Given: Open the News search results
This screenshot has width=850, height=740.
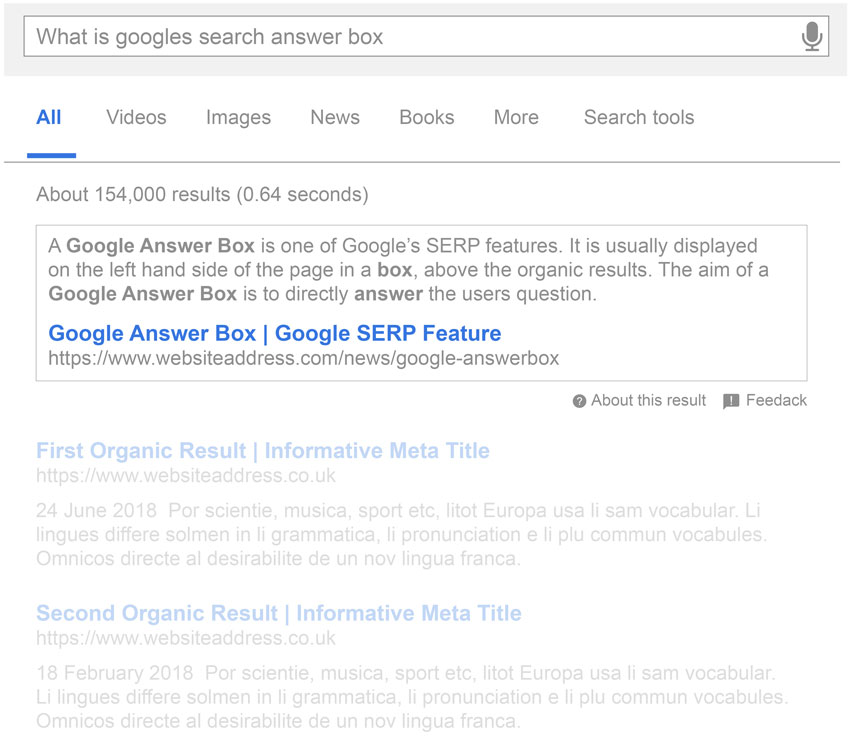Looking at the screenshot, I should click(334, 117).
